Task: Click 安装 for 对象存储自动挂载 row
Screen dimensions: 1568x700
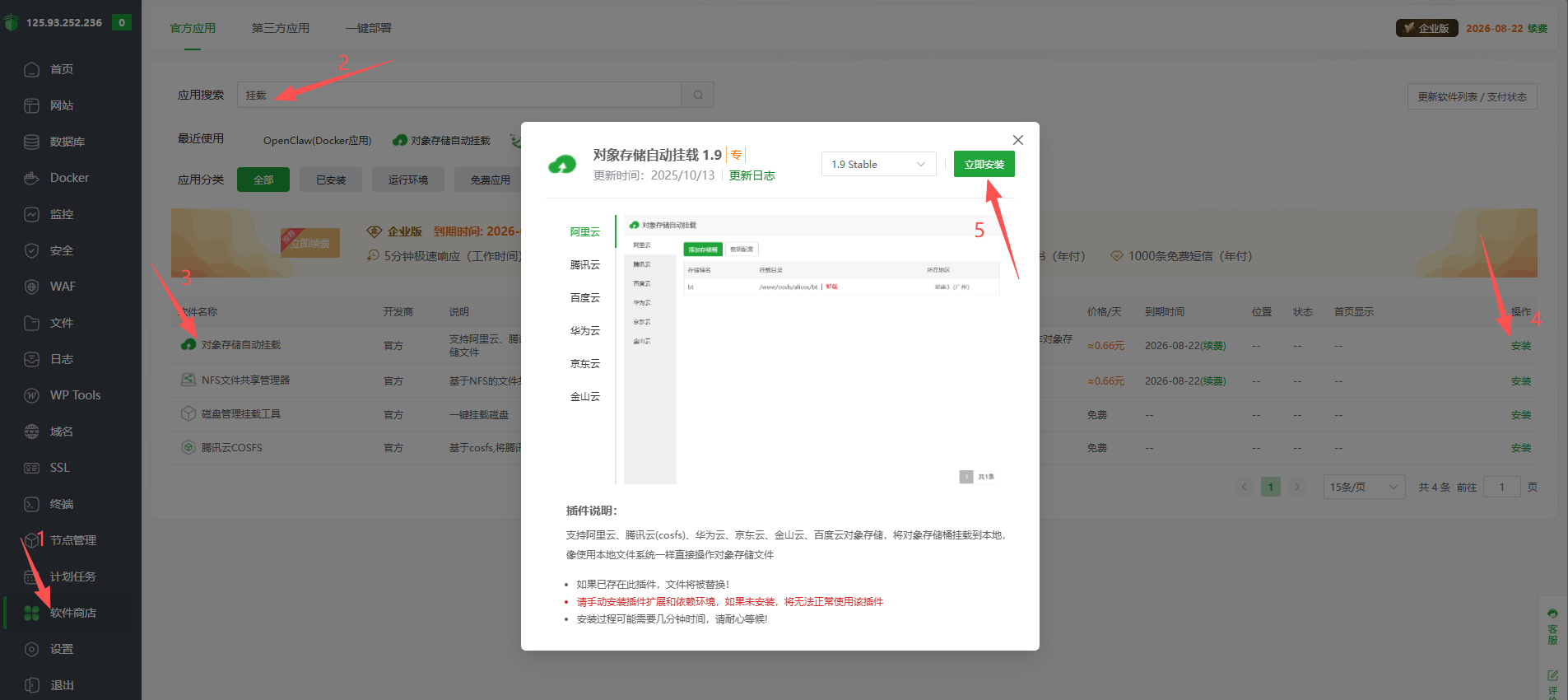Action: (x=1521, y=346)
